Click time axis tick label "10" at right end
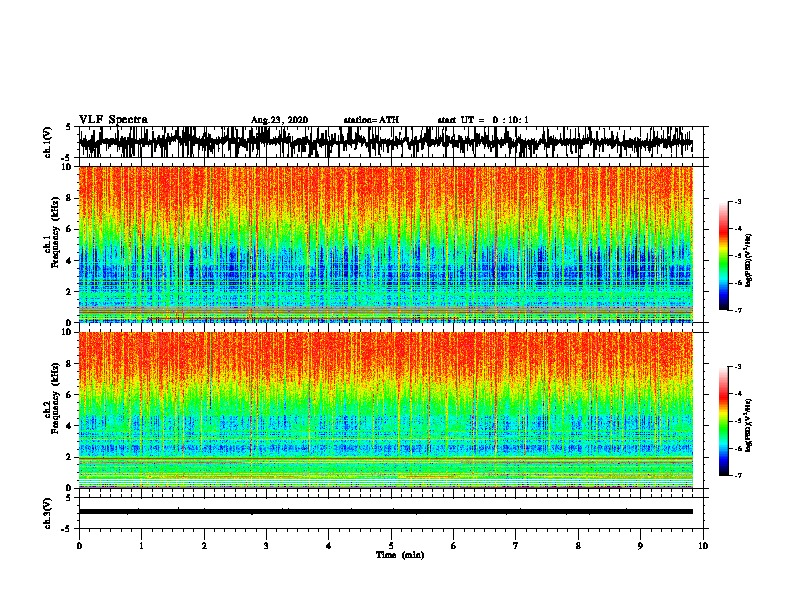Screen dimensions: 792x612 tap(703, 545)
